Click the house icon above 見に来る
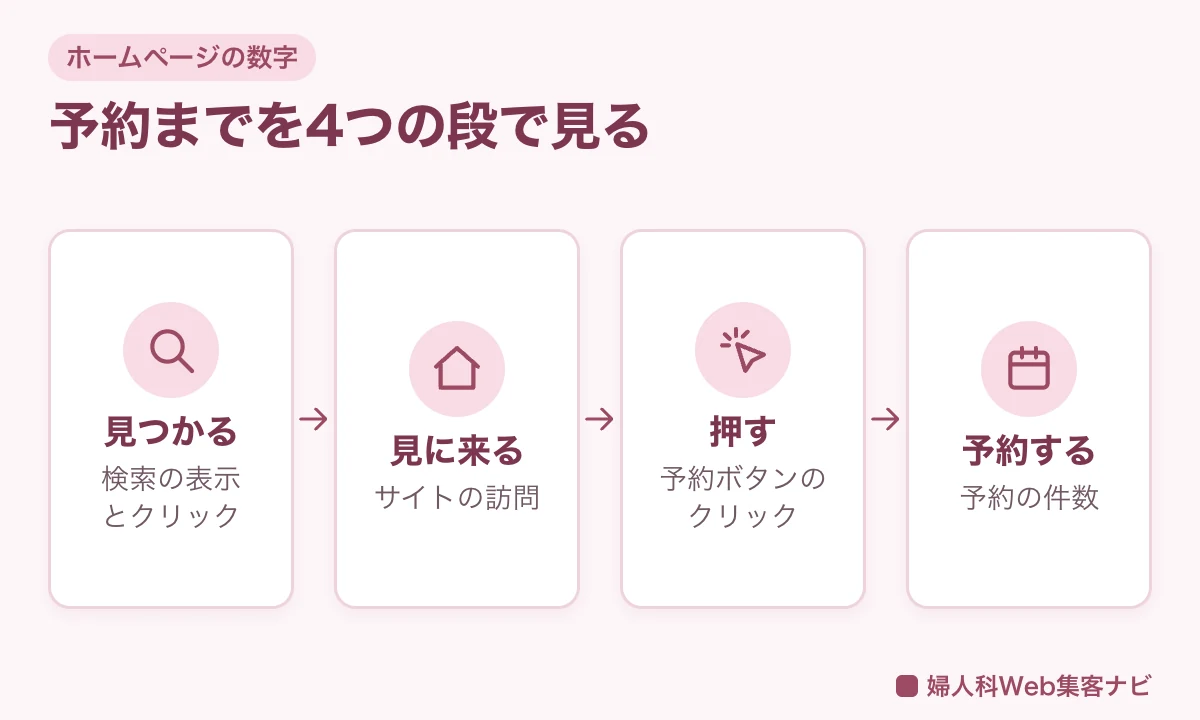 tap(457, 368)
